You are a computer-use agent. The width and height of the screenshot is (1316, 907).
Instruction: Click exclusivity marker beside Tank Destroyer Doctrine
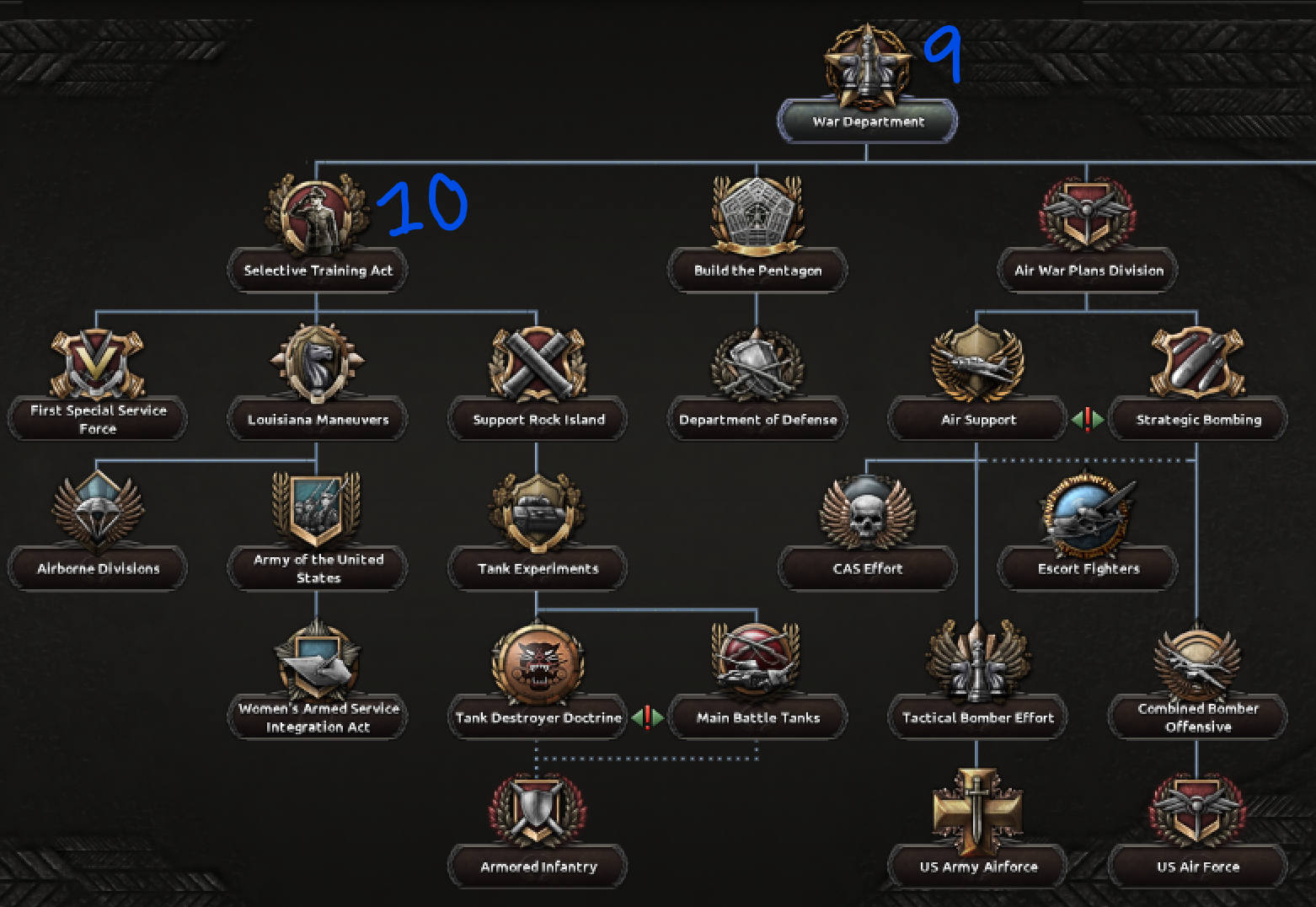click(648, 717)
